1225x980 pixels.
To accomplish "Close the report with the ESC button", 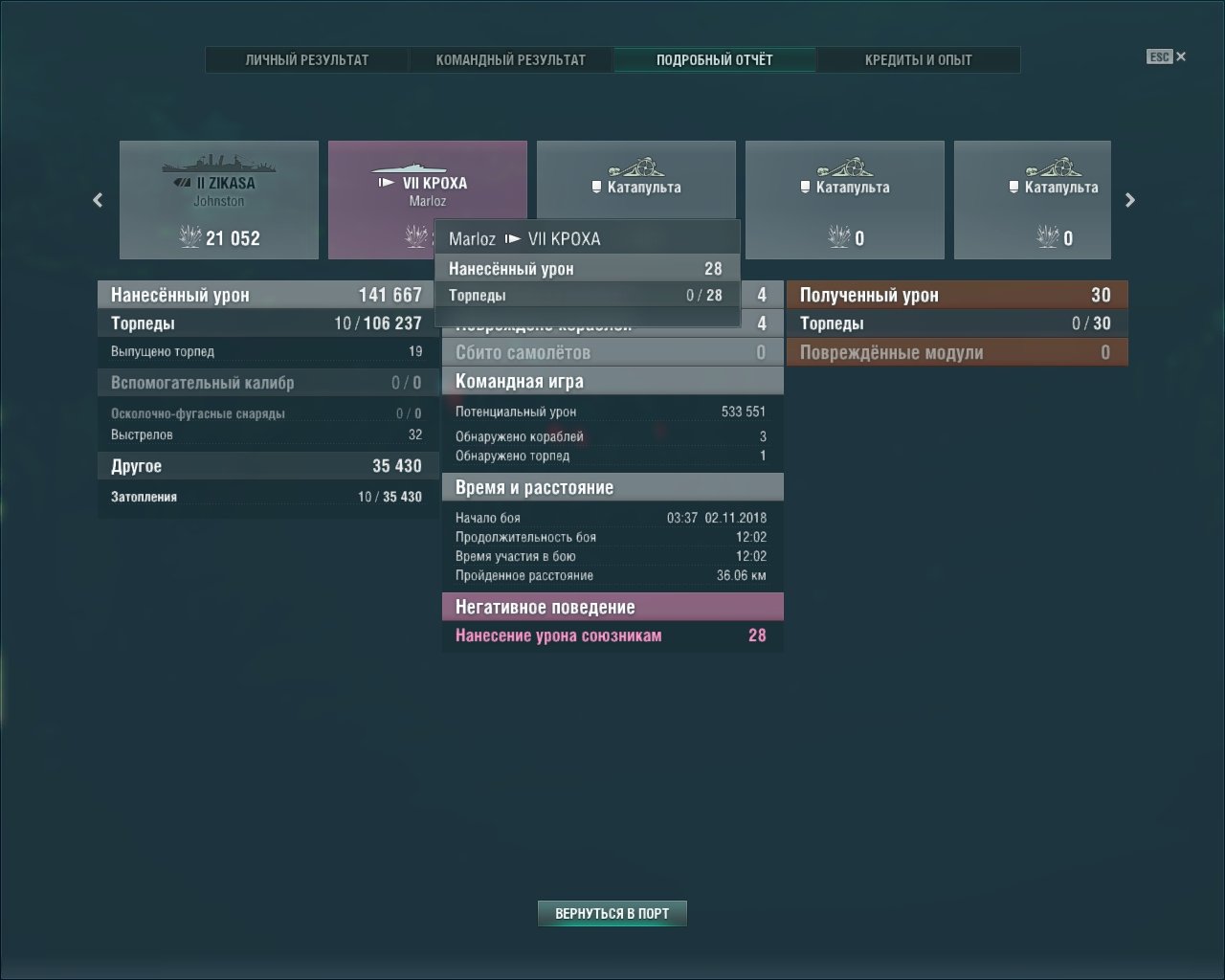I will (1166, 56).
